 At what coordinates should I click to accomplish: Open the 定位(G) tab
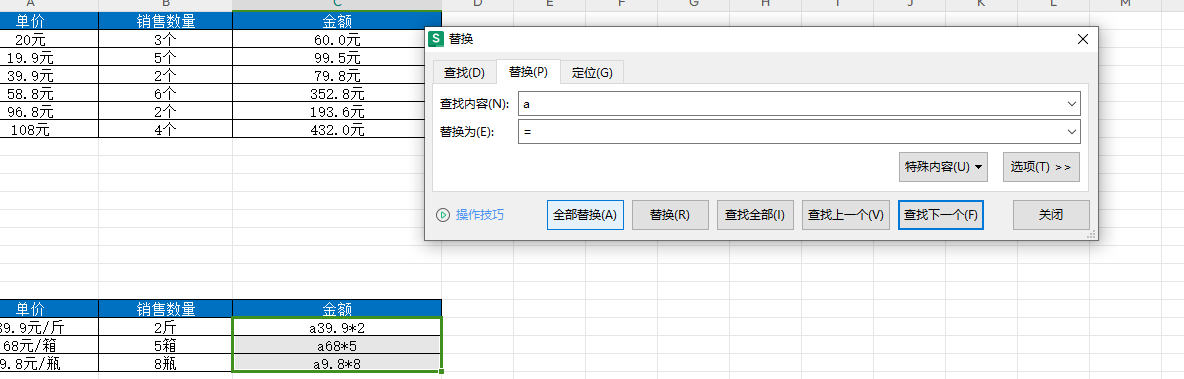593,72
